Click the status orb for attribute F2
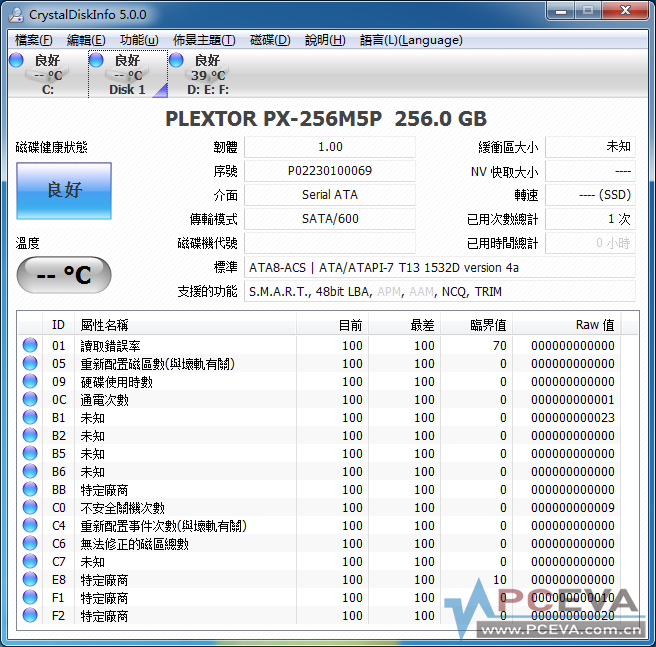The image size is (656, 647). 30,615
